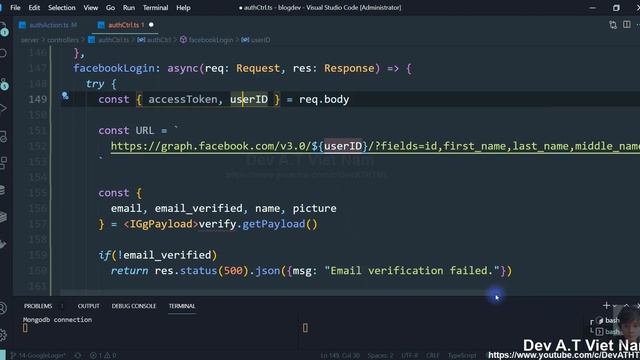Open the facebookLogin breadcrumb

click(x=207, y=40)
